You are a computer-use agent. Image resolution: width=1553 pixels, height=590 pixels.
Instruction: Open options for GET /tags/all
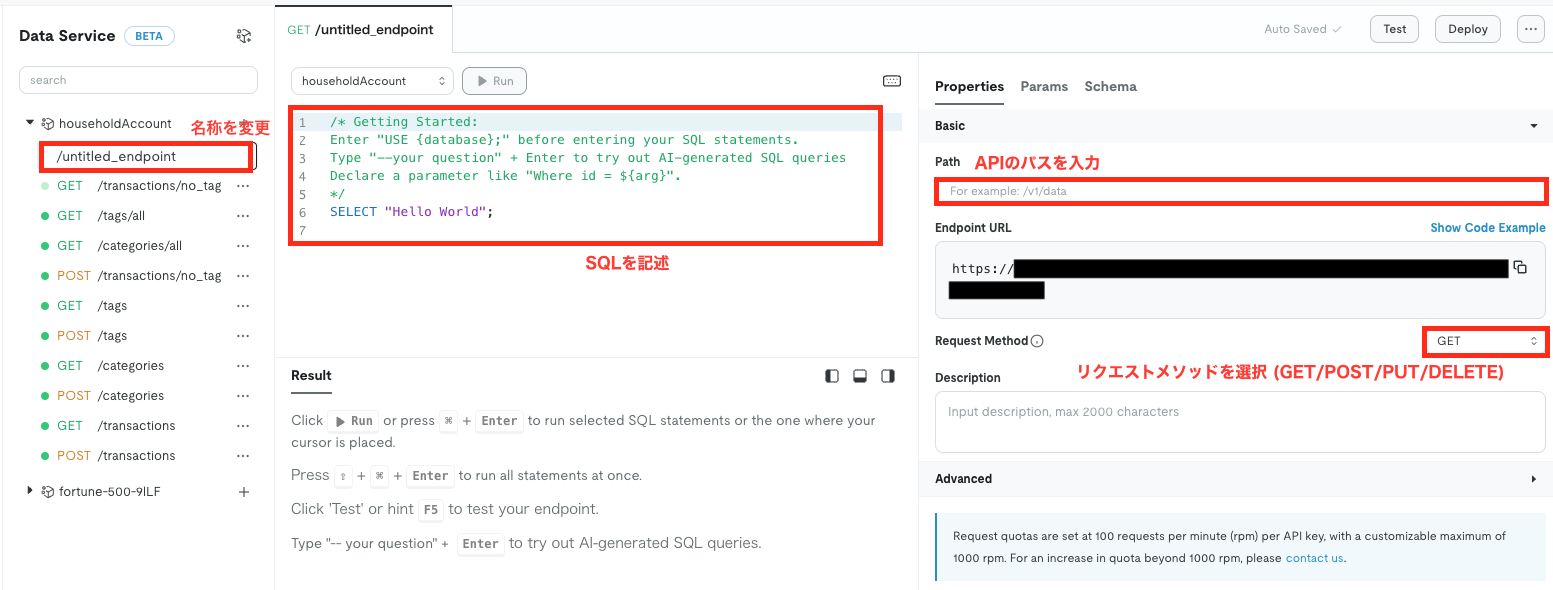pos(243,216)
